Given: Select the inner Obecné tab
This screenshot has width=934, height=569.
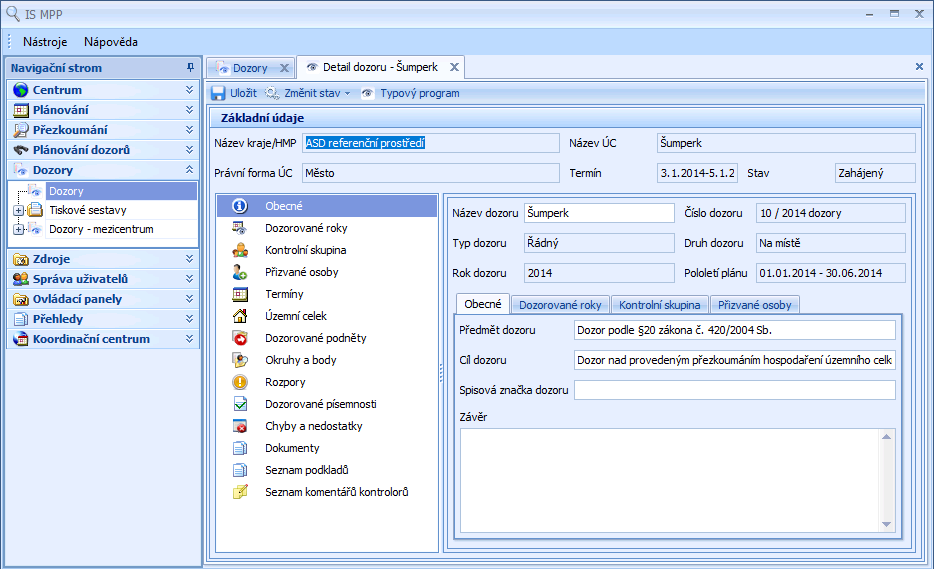Looking at the screenshot, I should click(x=482, y=304).
